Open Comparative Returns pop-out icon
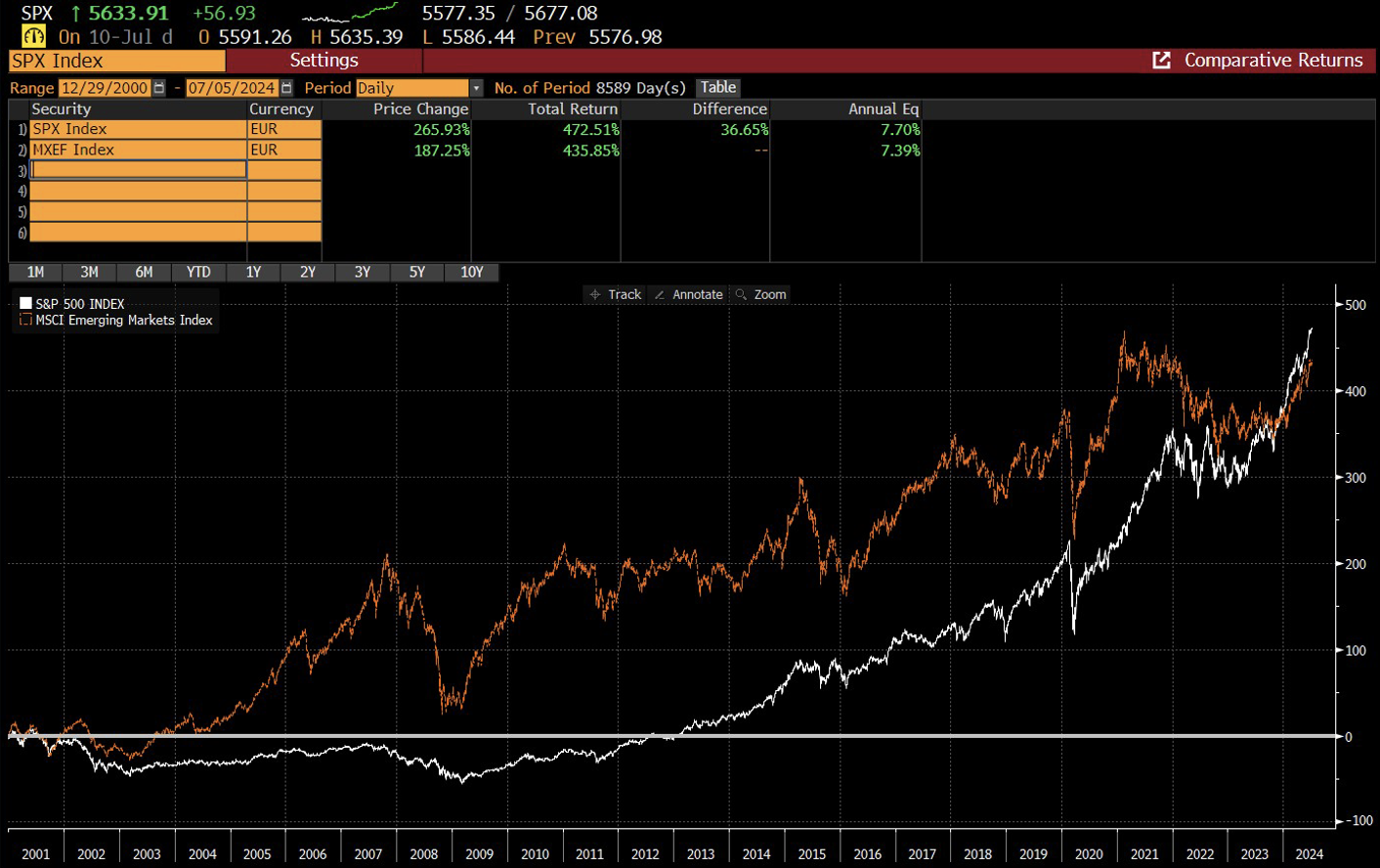Screen dimensions: 1380x868 (x=1161, y=61)
